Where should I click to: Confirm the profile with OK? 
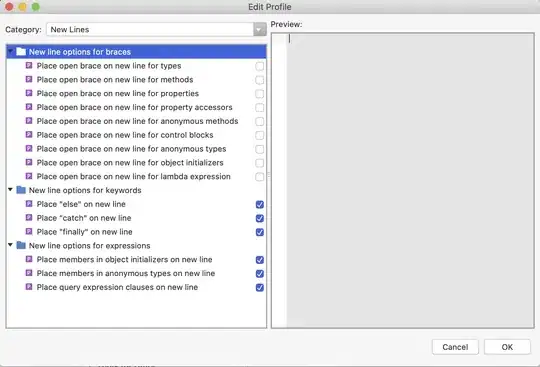507,347
